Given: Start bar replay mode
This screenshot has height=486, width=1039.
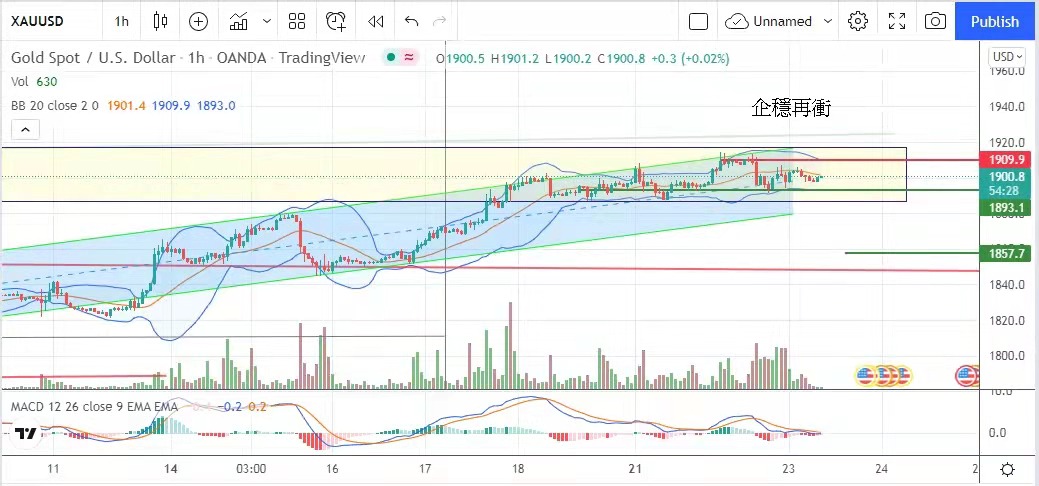Looking at the screenshot, I should [375, 21].
